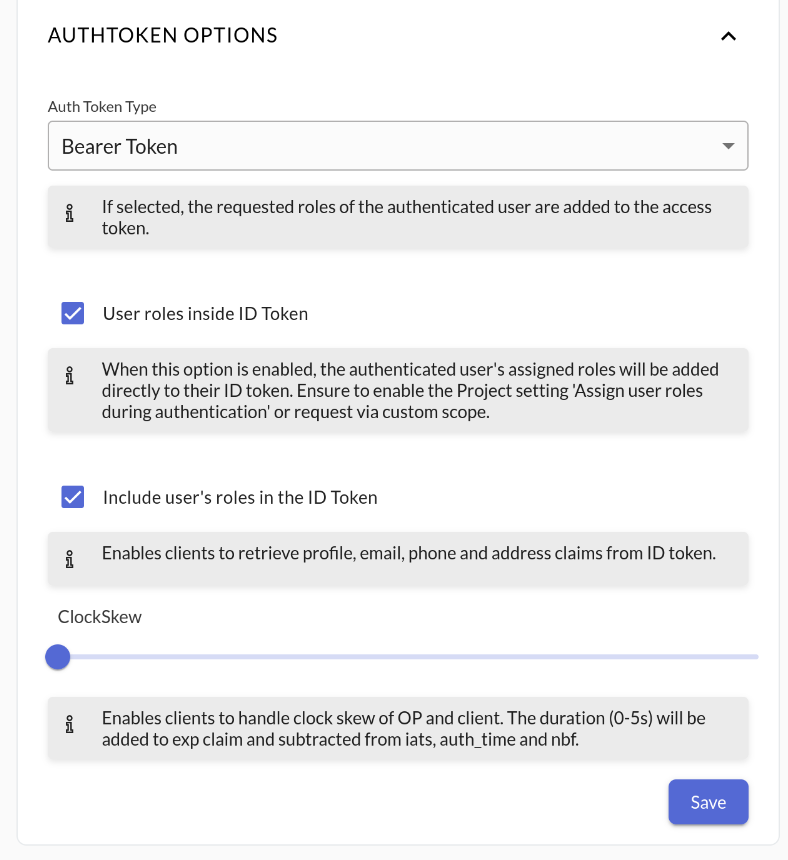Screen dimensions: 788x860
Task: Click the ClockSkew slider handle
Action: click(58, 657)
